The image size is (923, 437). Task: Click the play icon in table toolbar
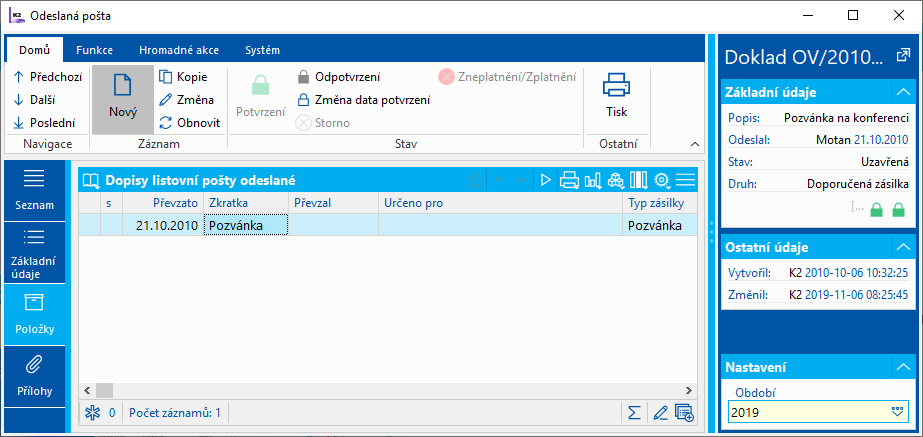pos(546,180)
